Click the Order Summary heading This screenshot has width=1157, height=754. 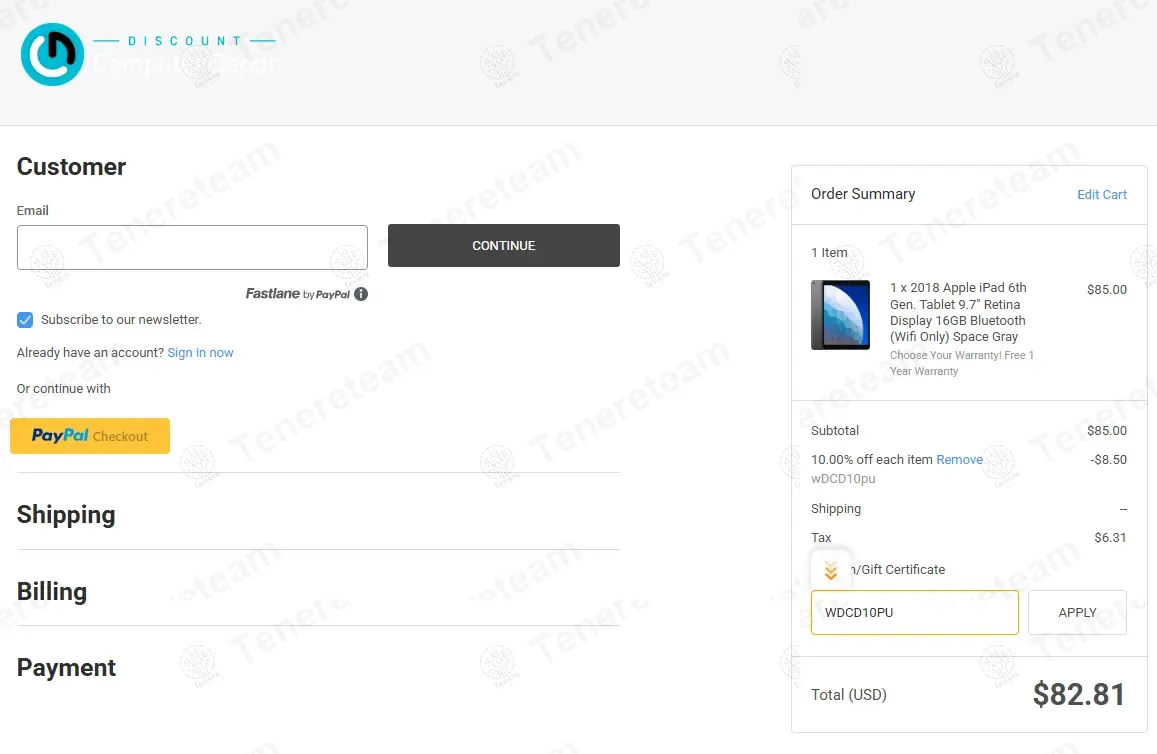pyautogui.click(x=863, y=194)
